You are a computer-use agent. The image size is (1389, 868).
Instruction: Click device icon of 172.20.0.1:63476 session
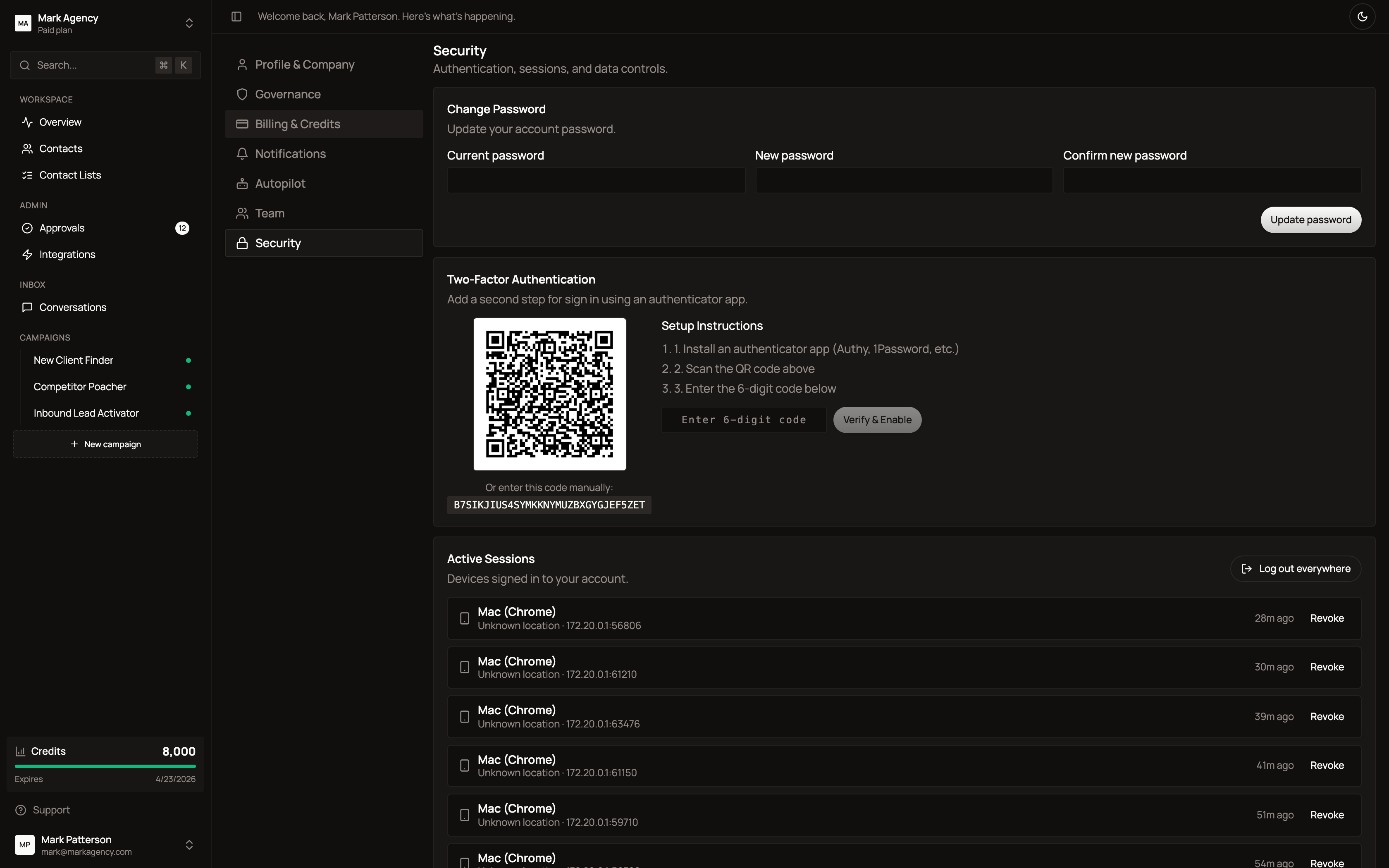(464, 716)
